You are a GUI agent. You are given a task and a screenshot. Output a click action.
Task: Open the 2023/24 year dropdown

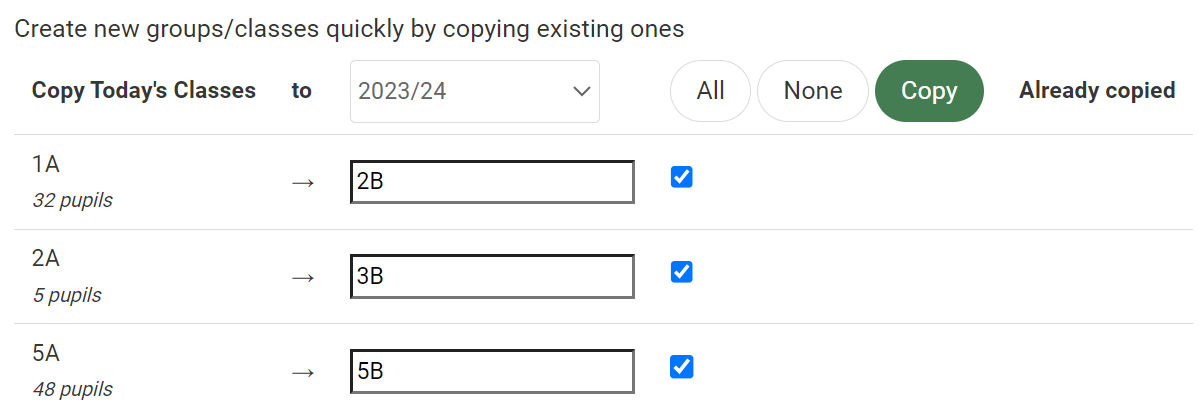point(474,91)
